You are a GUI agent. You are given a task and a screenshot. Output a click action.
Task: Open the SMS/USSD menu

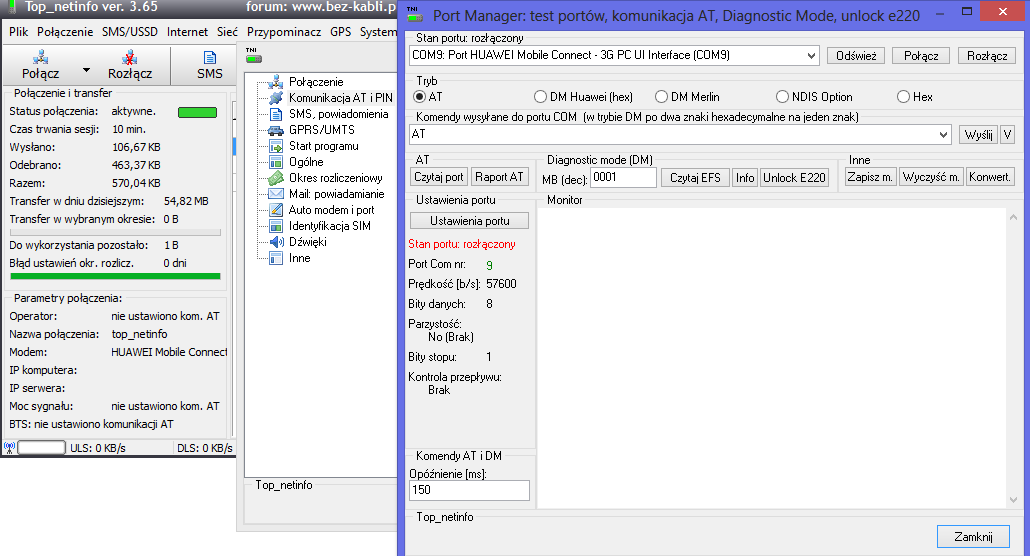pos(131,32)
